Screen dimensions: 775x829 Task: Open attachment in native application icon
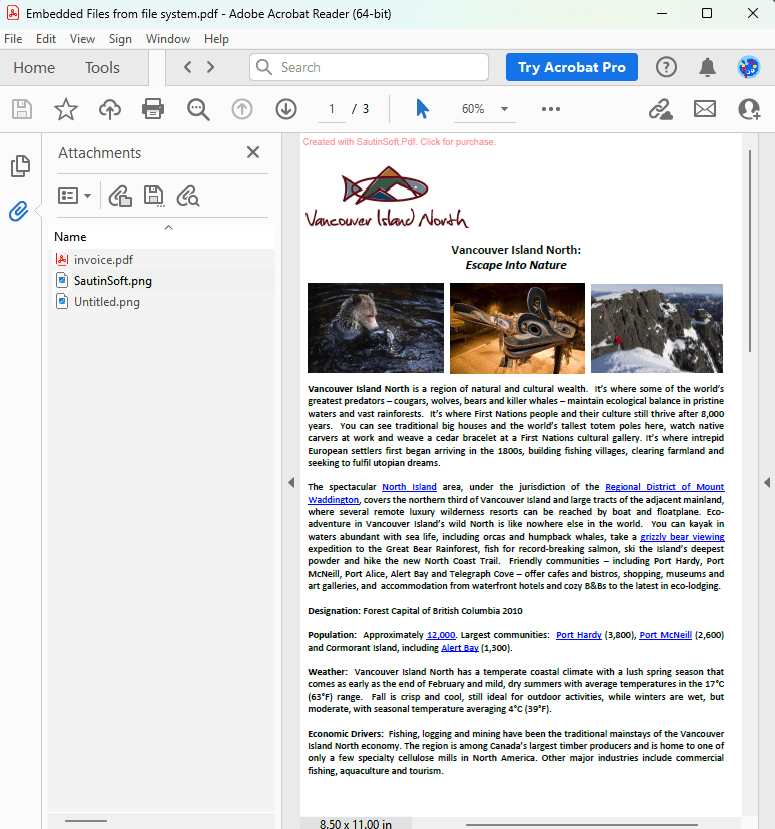(x=120, y=196)
